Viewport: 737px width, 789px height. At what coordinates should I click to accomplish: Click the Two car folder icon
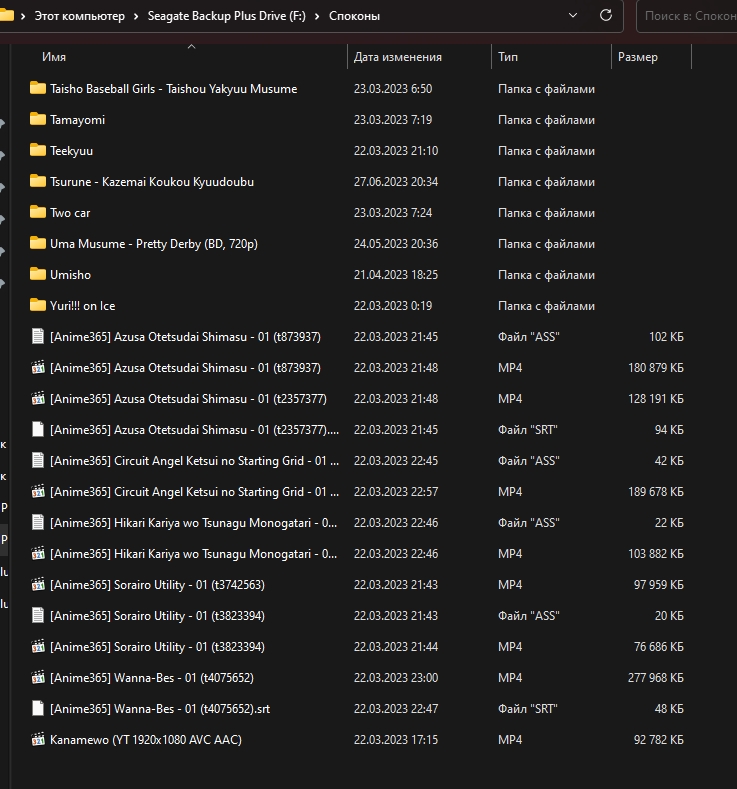[x=38, y=212]
